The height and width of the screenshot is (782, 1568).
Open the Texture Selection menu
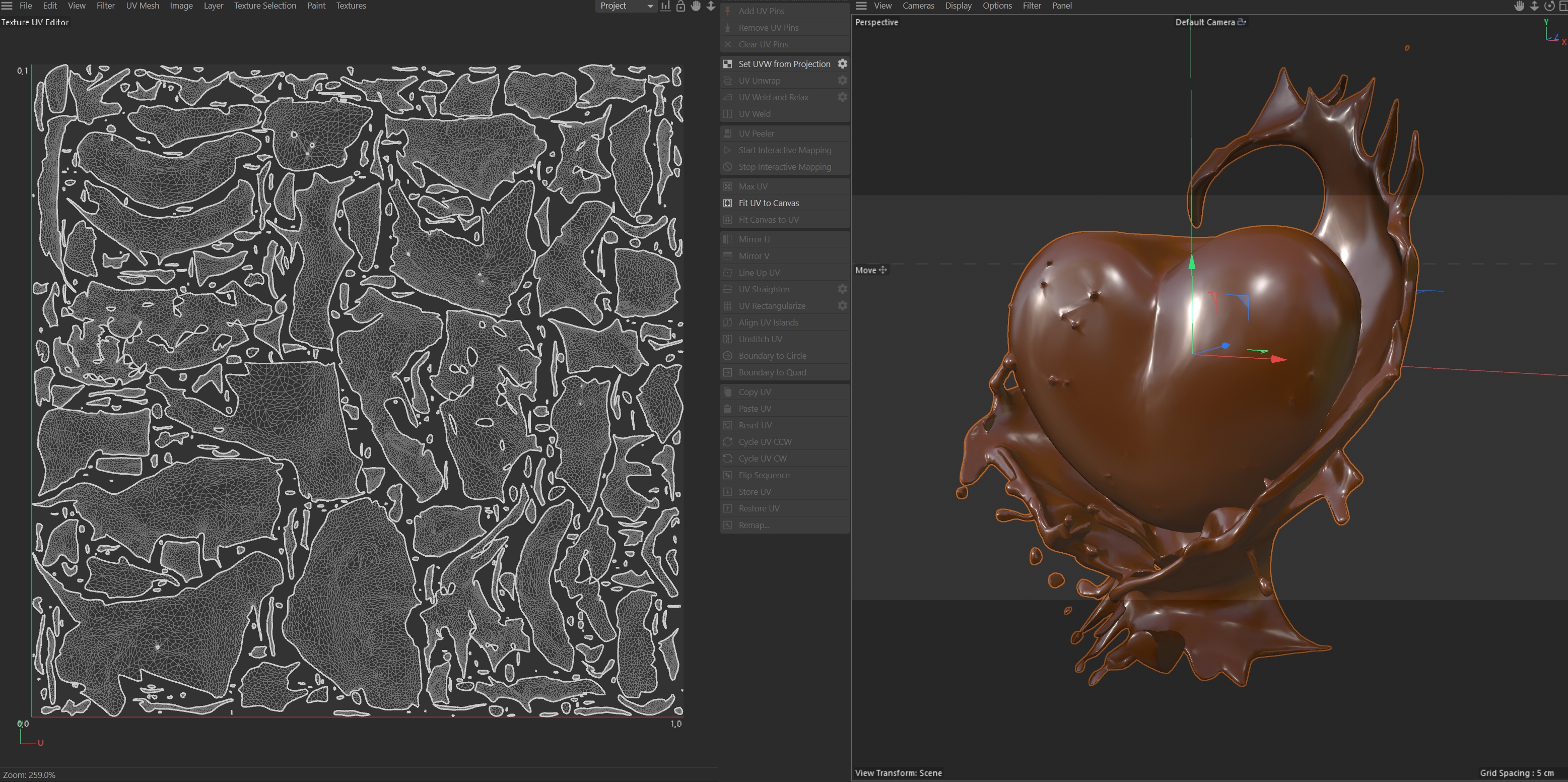point(265,6)
